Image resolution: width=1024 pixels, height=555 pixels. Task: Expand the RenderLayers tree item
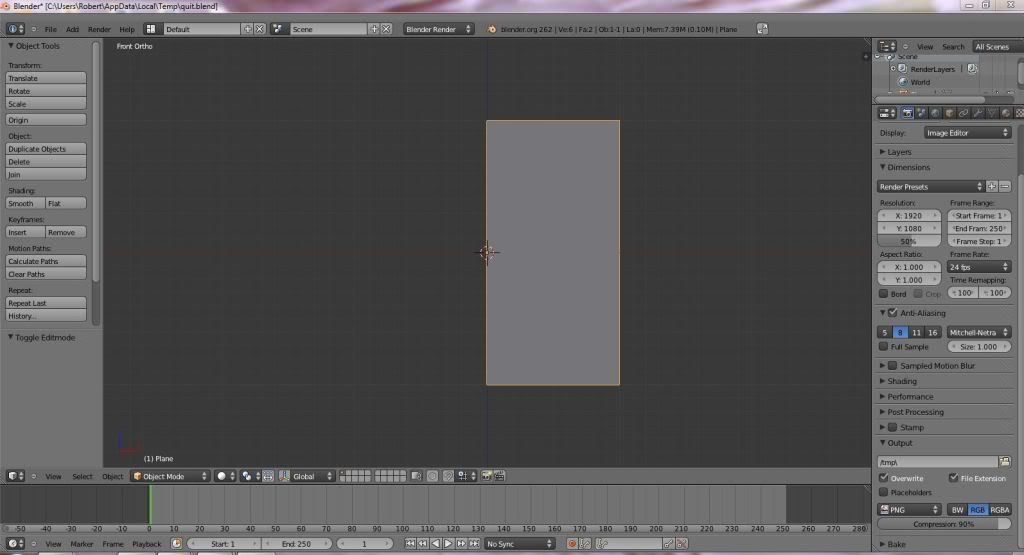(893, 69)
